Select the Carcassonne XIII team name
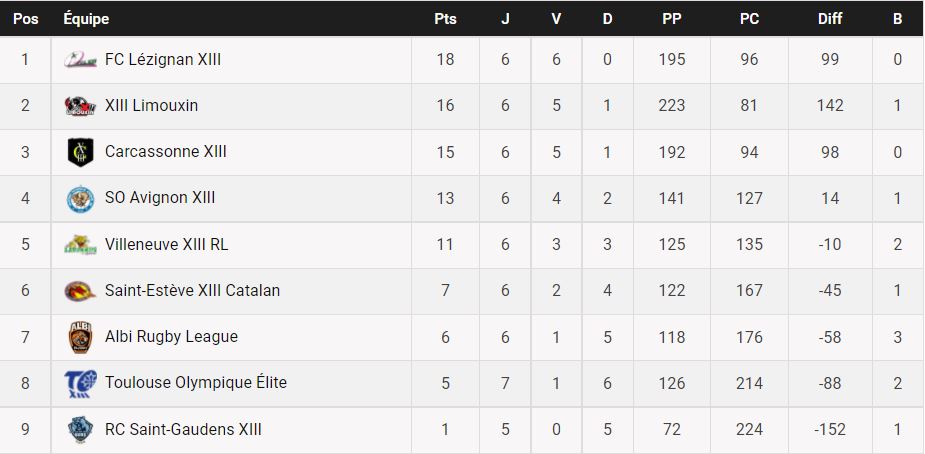The width and height of the screenshot is (925, 454). tap(165, 152)
